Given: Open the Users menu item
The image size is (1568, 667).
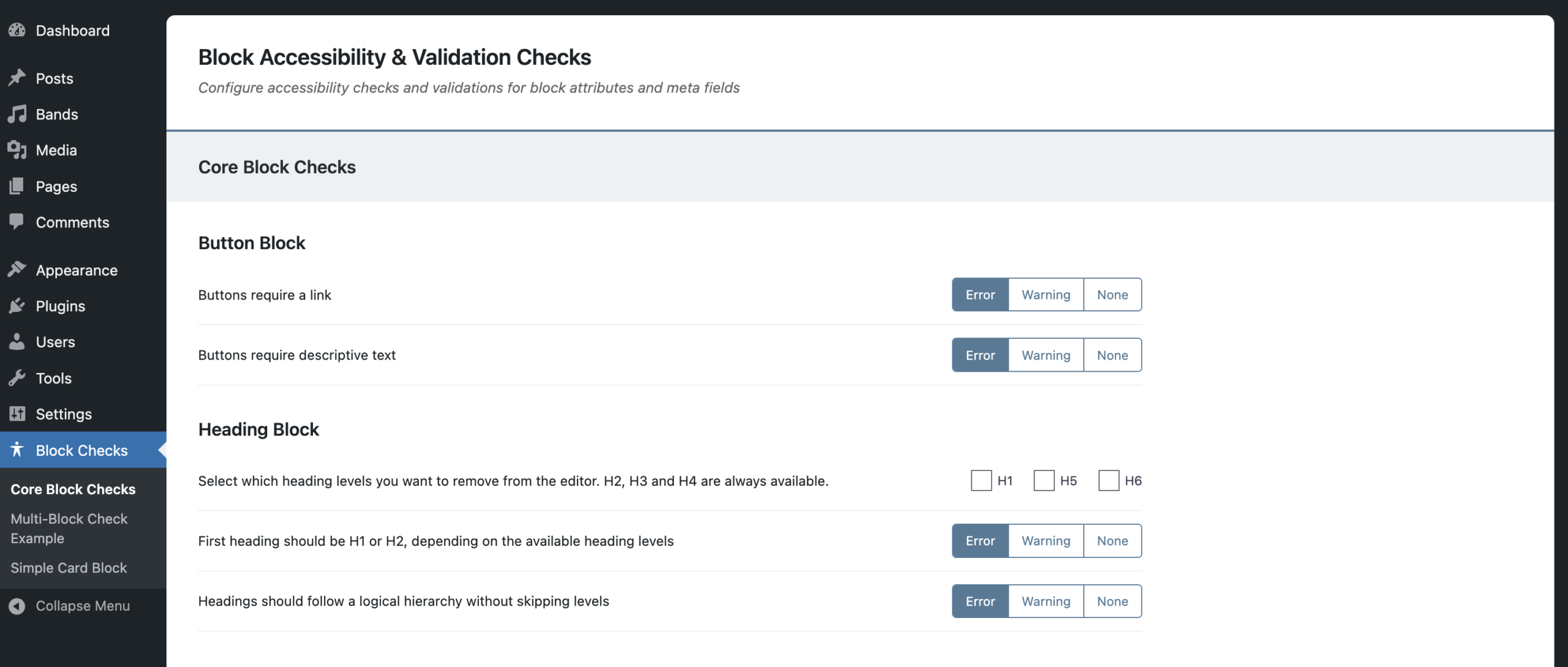Looking at the screenshot, I should (18, 342).
